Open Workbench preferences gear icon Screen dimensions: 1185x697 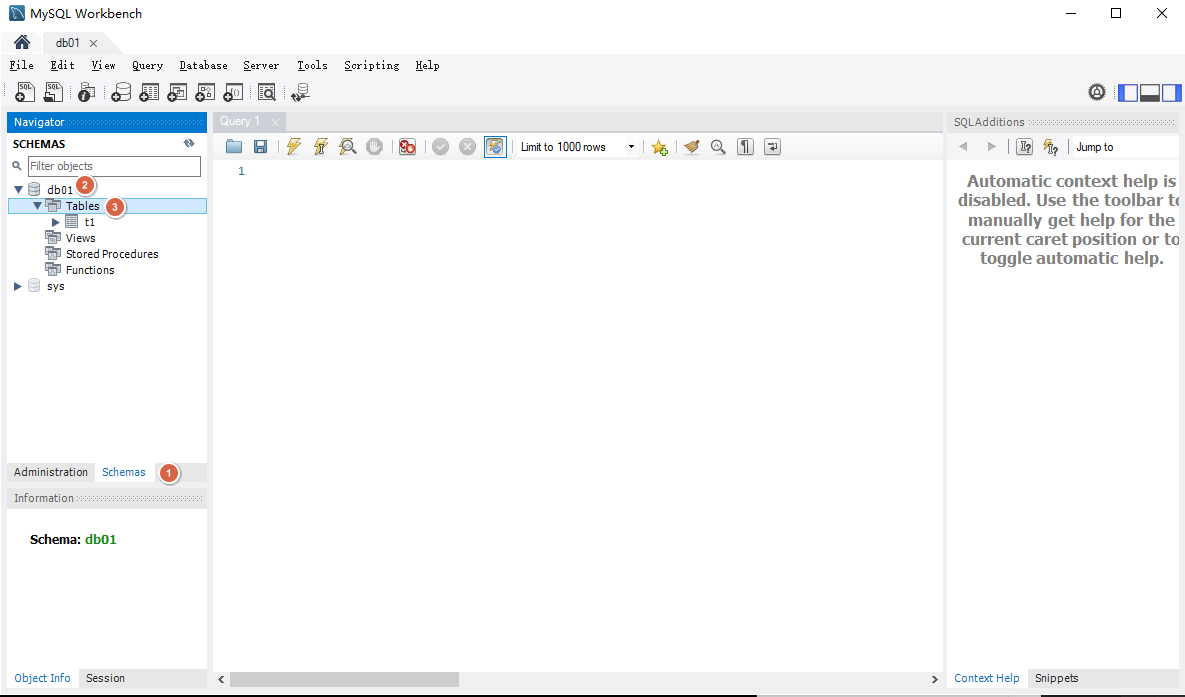(x=1097, y=92)
